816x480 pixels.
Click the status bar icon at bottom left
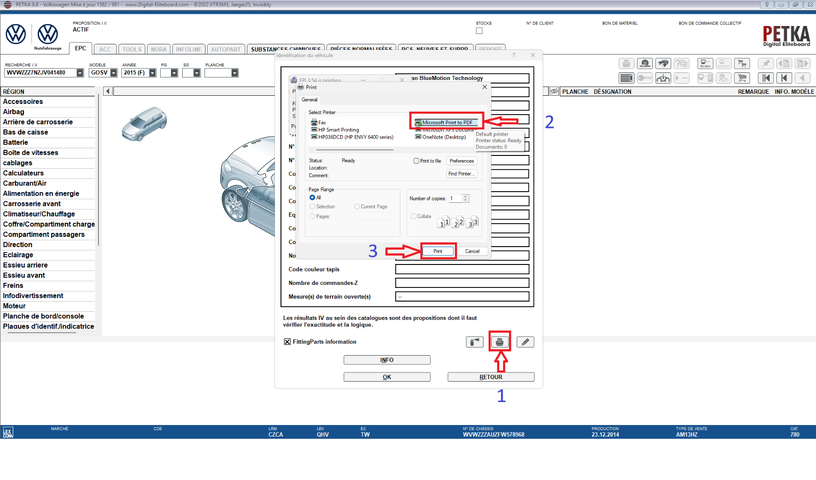click(x=8, y=432)
